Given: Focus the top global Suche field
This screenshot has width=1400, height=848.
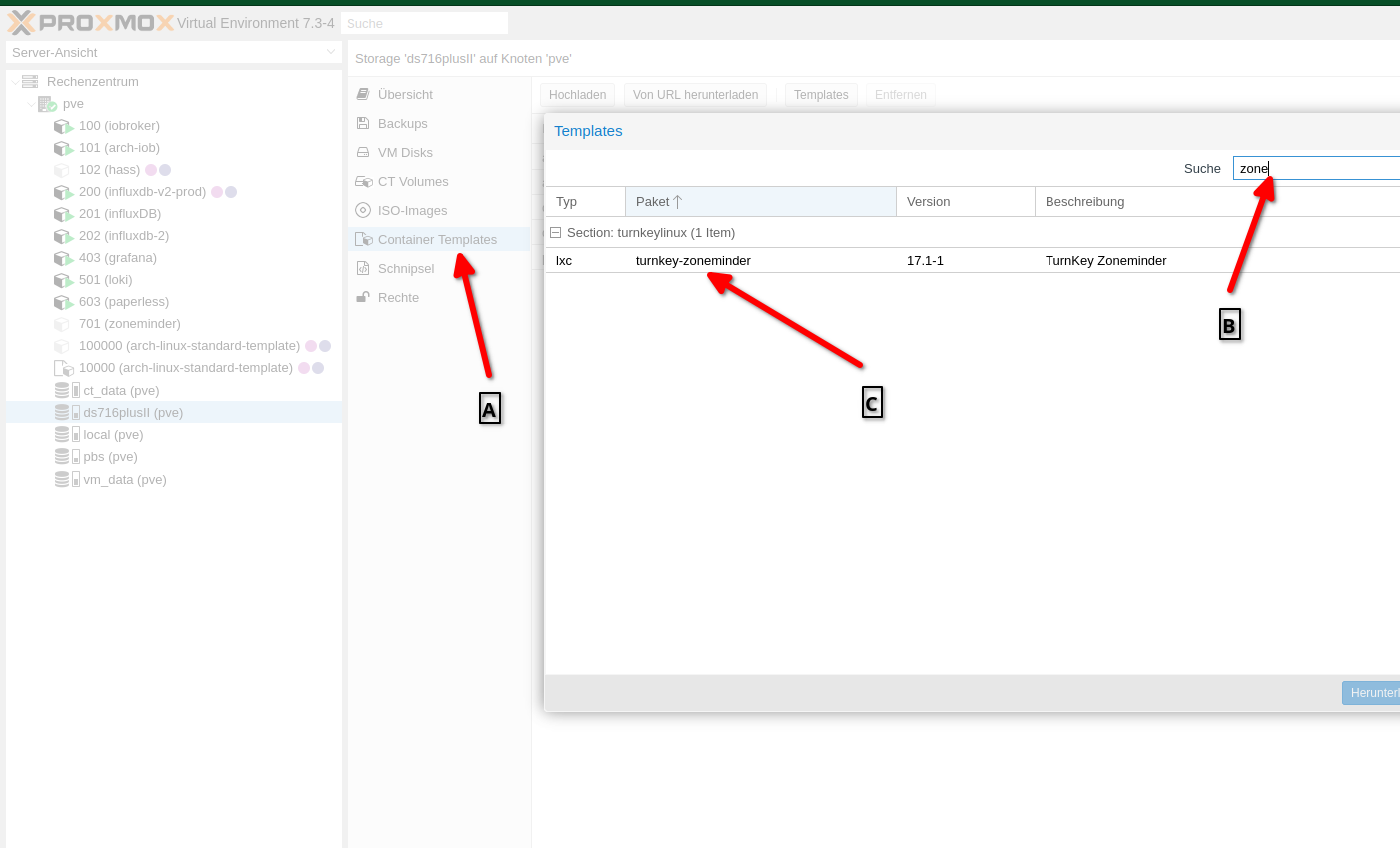Looking at the screenshot, I should tap(424, 23).
